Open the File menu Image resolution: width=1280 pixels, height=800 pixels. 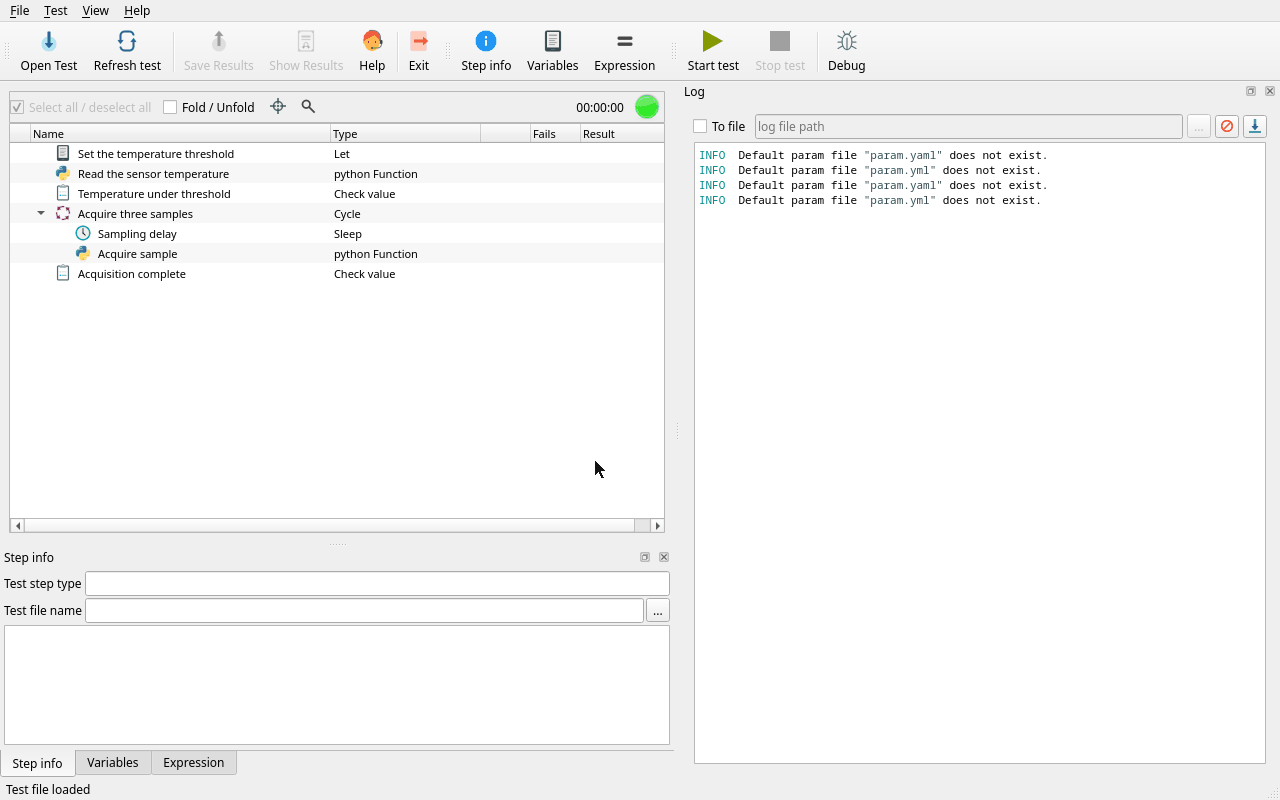[x=19, y=10]
